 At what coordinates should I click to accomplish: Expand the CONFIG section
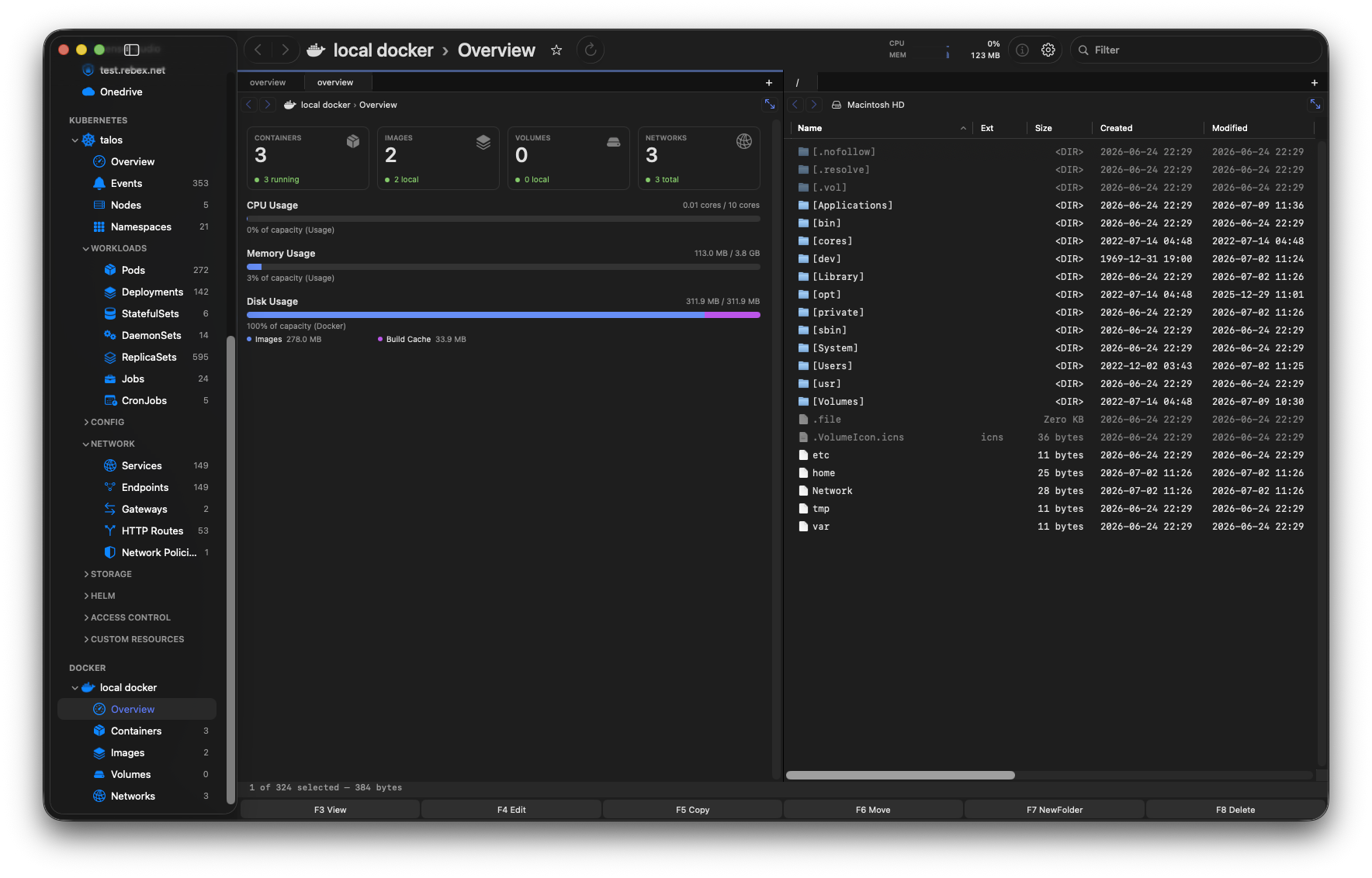[85, 422]
